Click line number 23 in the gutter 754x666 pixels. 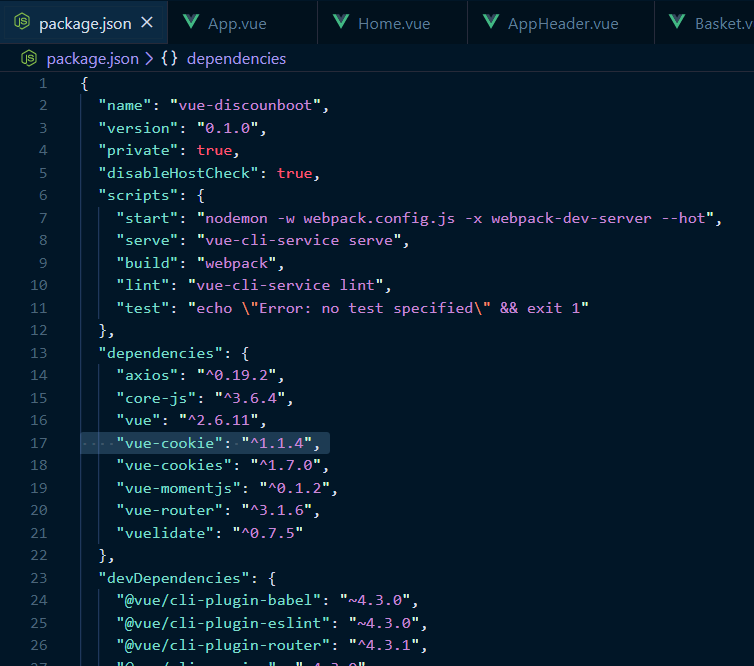click(38, 578)
